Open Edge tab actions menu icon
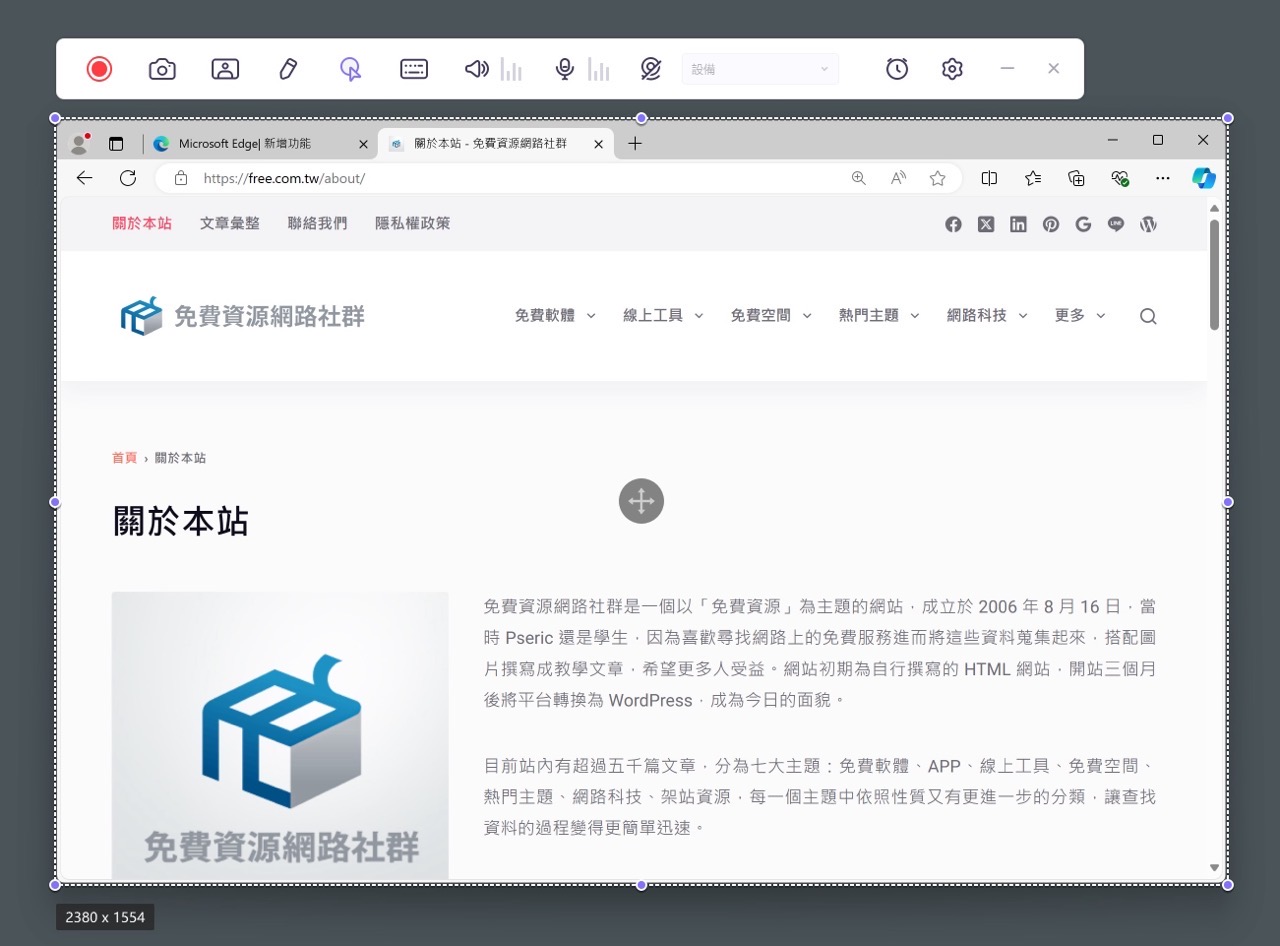 [x=116, y=144]
